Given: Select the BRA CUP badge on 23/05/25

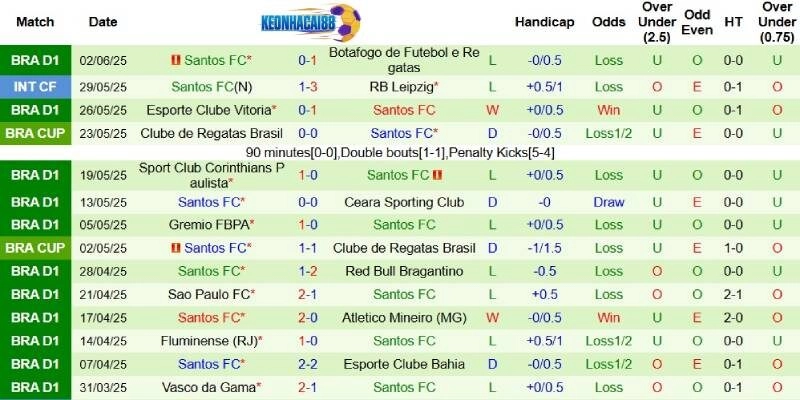Looking at the screenshot, I should (35, 134).
